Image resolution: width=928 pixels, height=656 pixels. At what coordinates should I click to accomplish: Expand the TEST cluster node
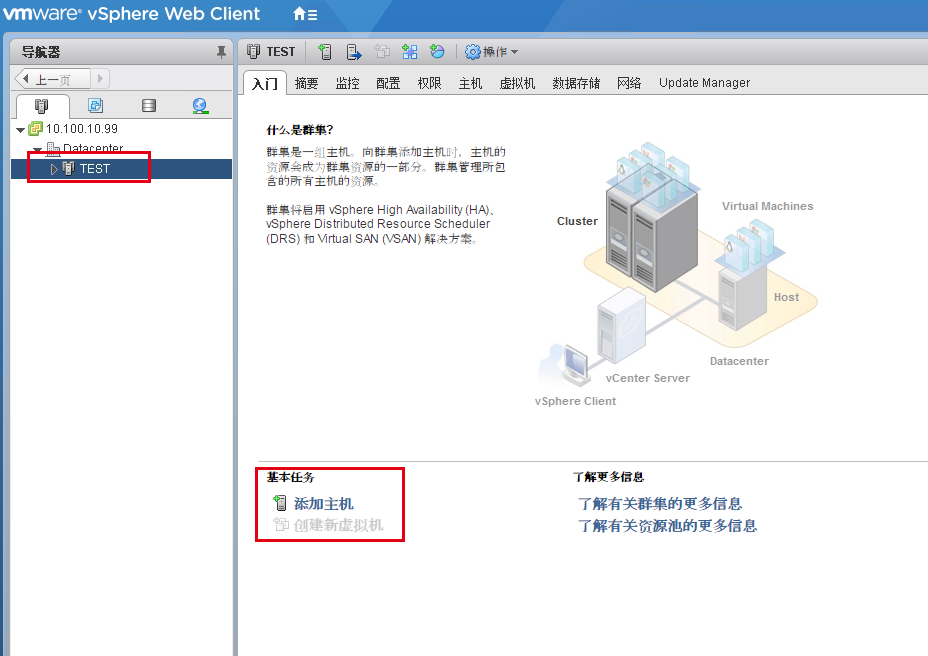[54, 169]
